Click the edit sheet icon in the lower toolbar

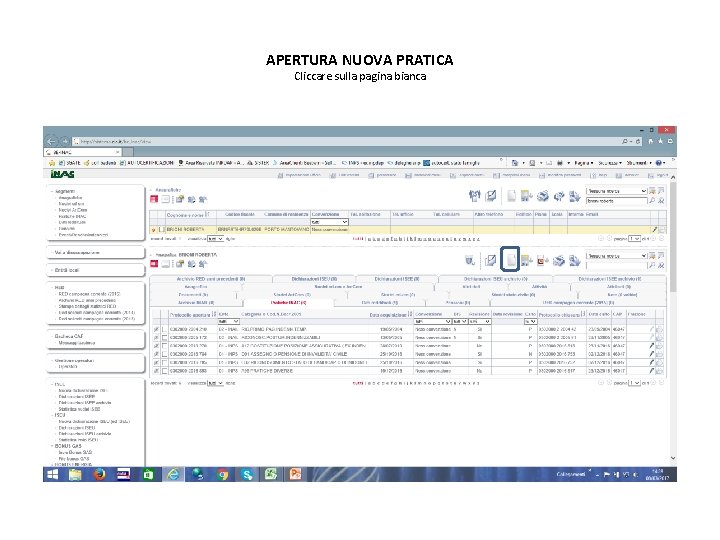tap(490, 260)
